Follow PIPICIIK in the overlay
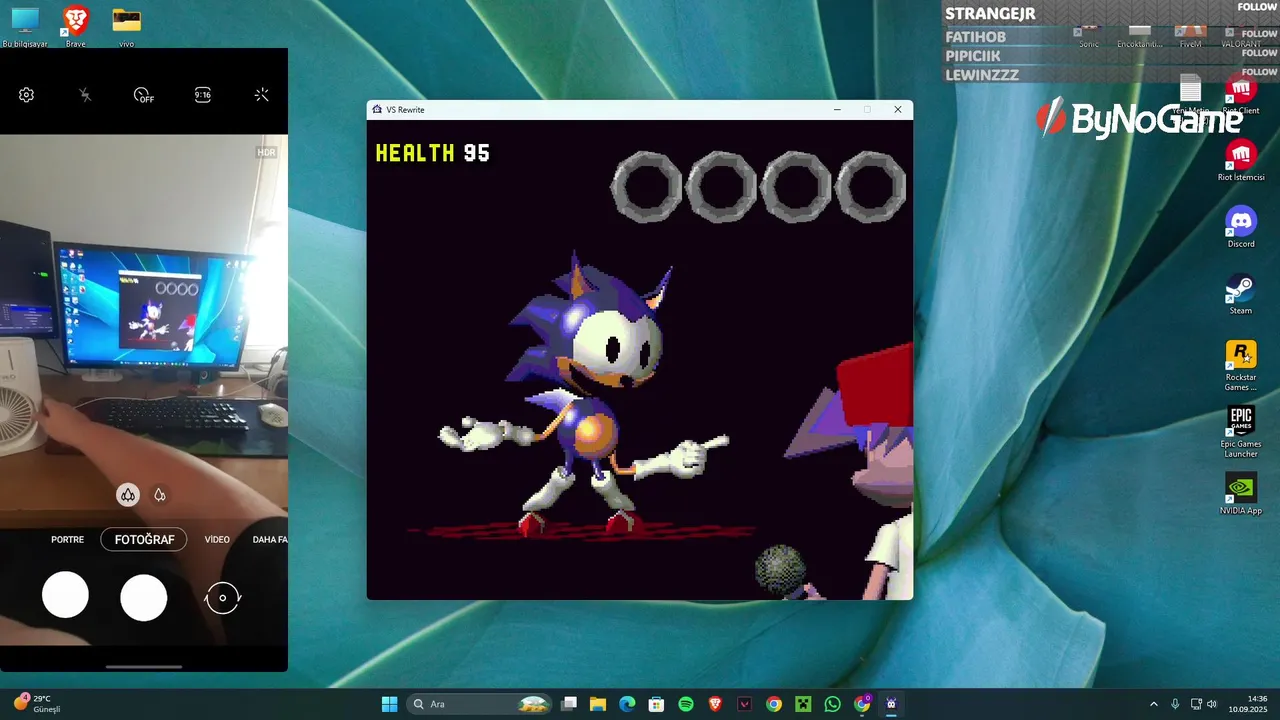This screenshot has height=720, width=1280. (x=1260, y=53)
